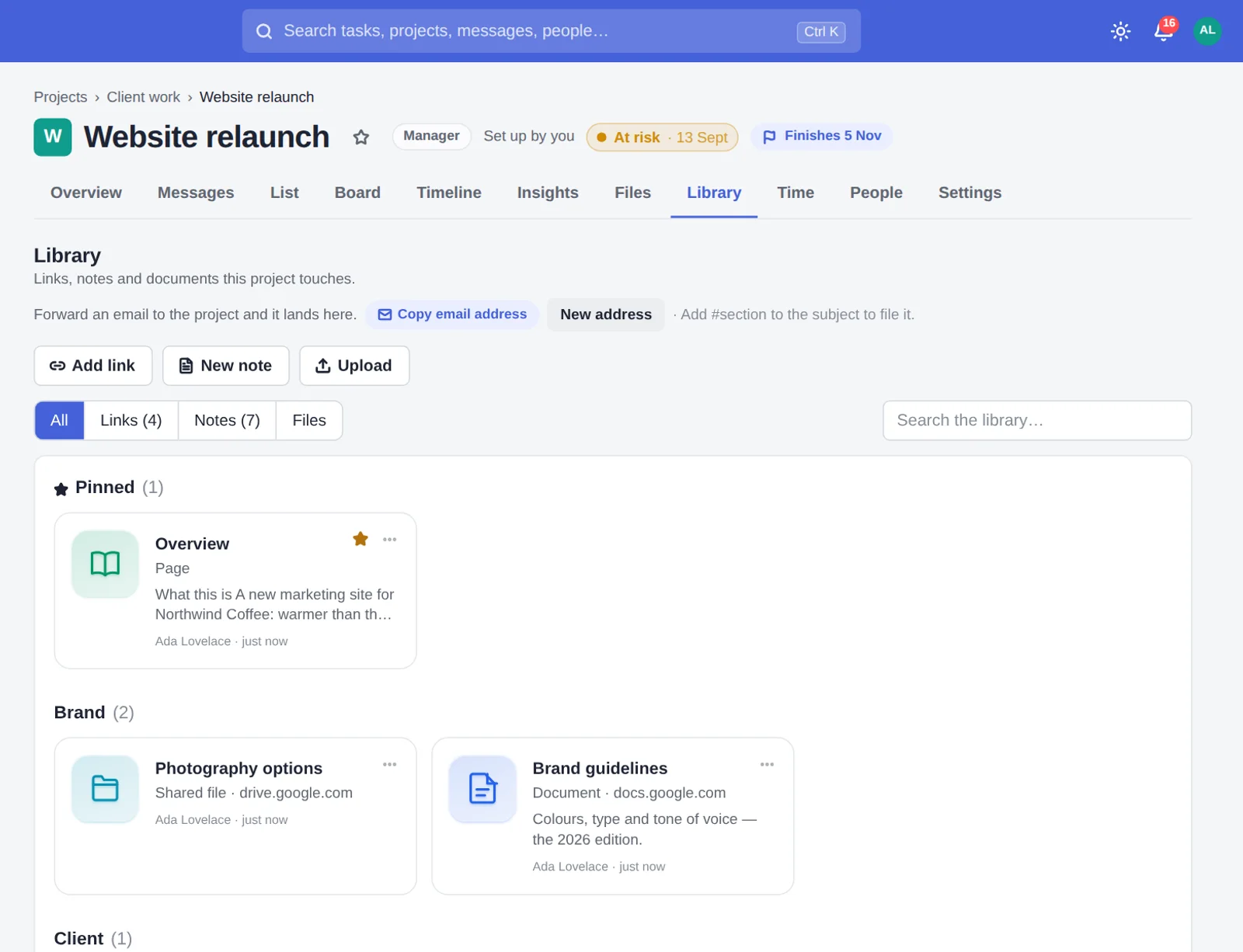Toggle the light/dark theme sun icon
Viewport: 1243px width, 952px height.
point(1120,31)
